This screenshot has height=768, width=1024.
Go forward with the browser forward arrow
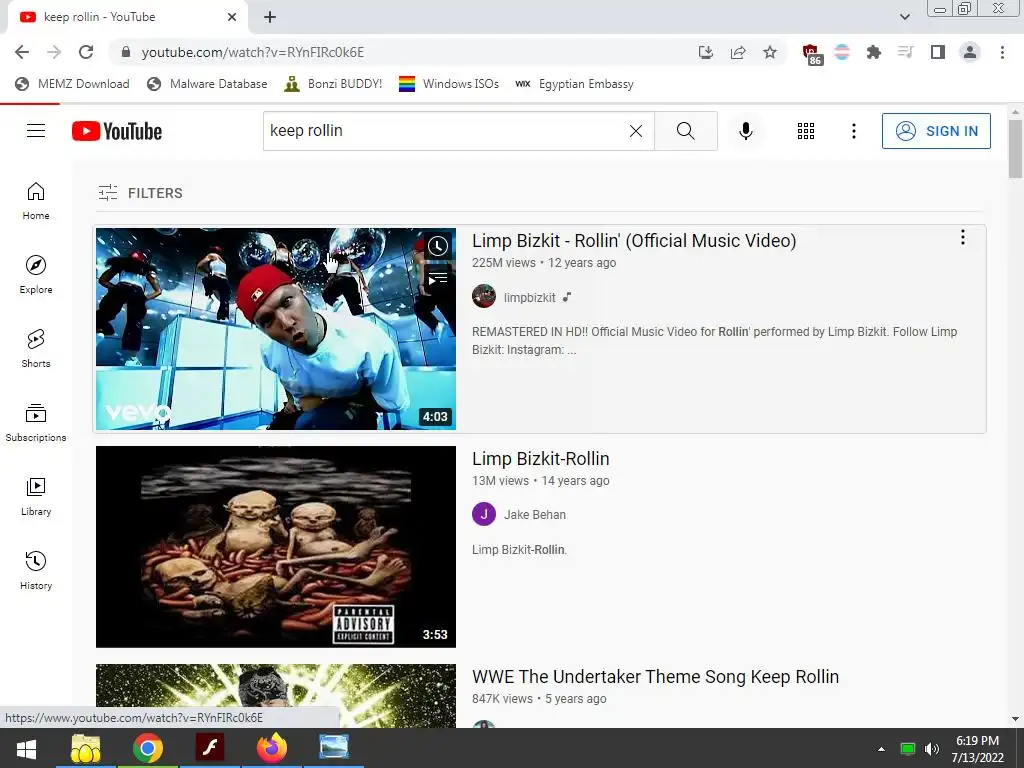click(54, 52)
